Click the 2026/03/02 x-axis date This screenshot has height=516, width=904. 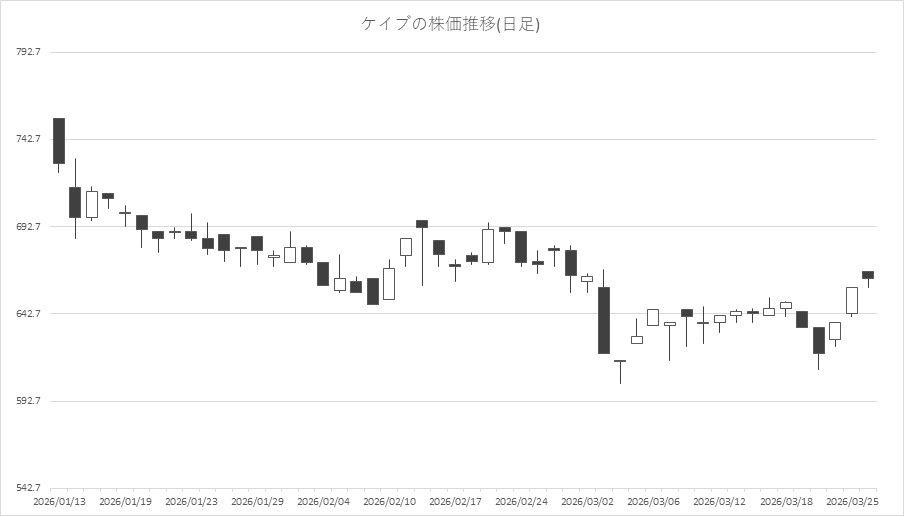pos(587,500)
